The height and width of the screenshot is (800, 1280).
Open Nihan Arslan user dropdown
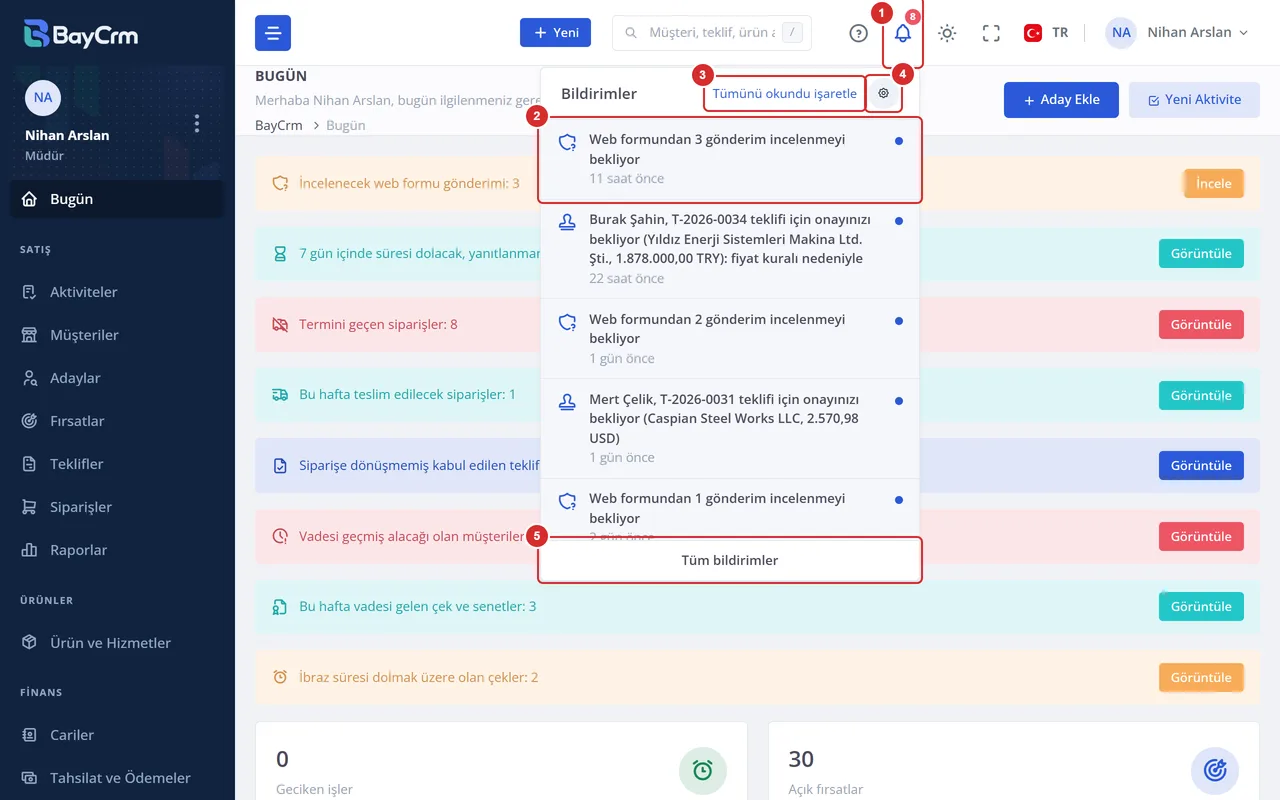tap(1177, 33)
